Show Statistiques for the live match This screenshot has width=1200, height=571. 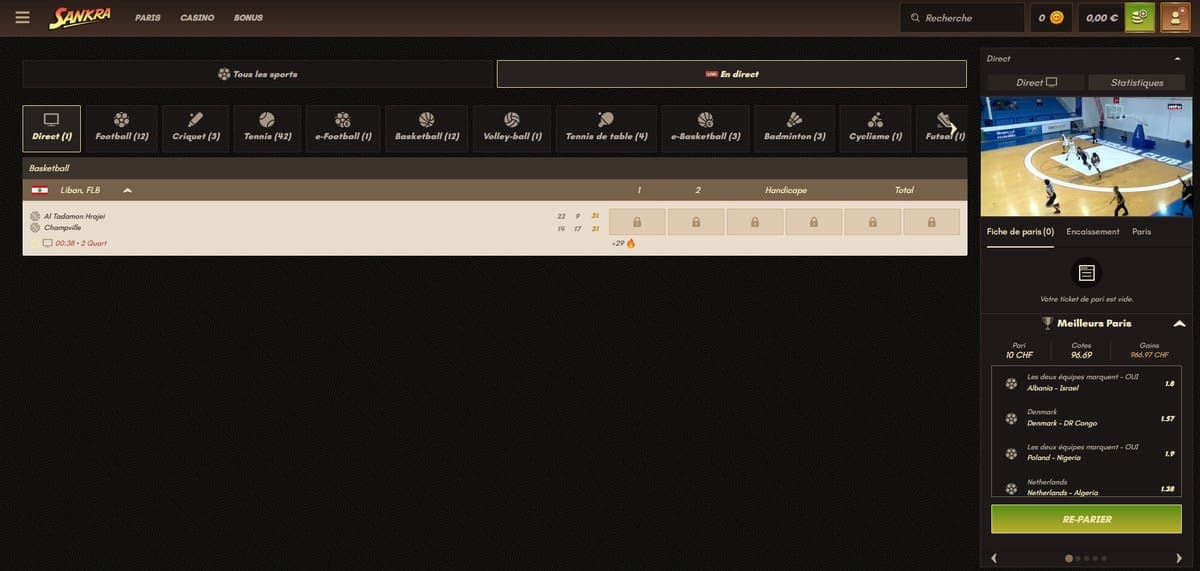coord(1137,82)
